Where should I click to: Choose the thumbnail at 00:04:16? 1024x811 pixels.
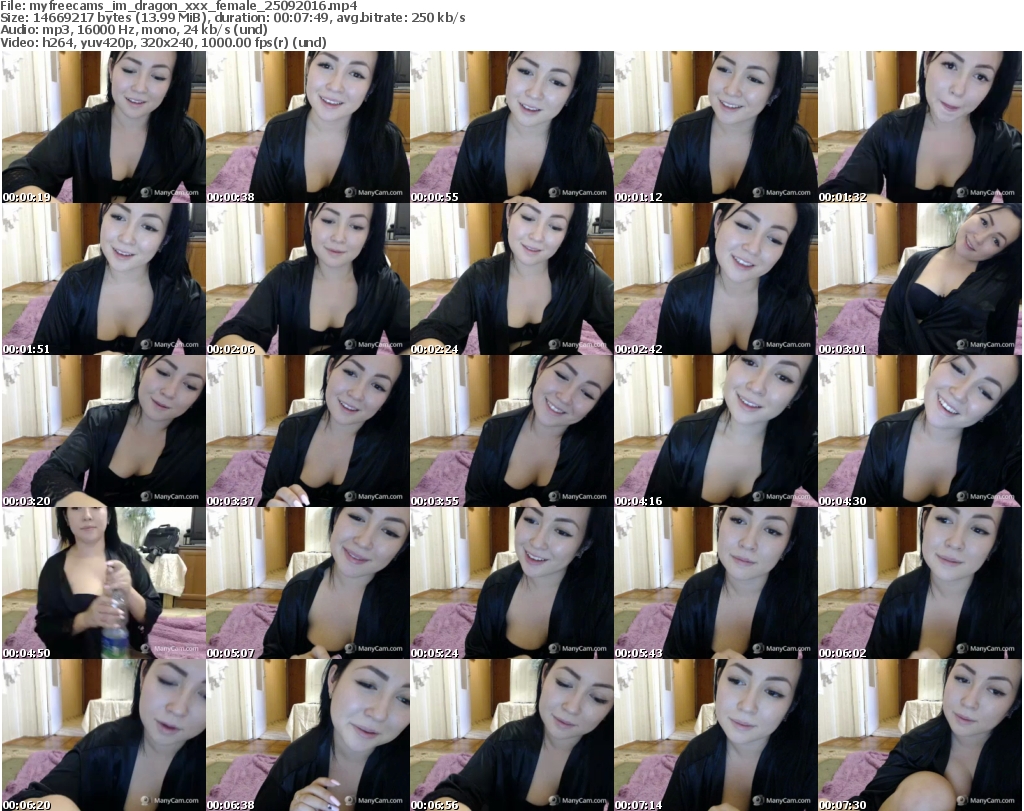pos(716,431)
